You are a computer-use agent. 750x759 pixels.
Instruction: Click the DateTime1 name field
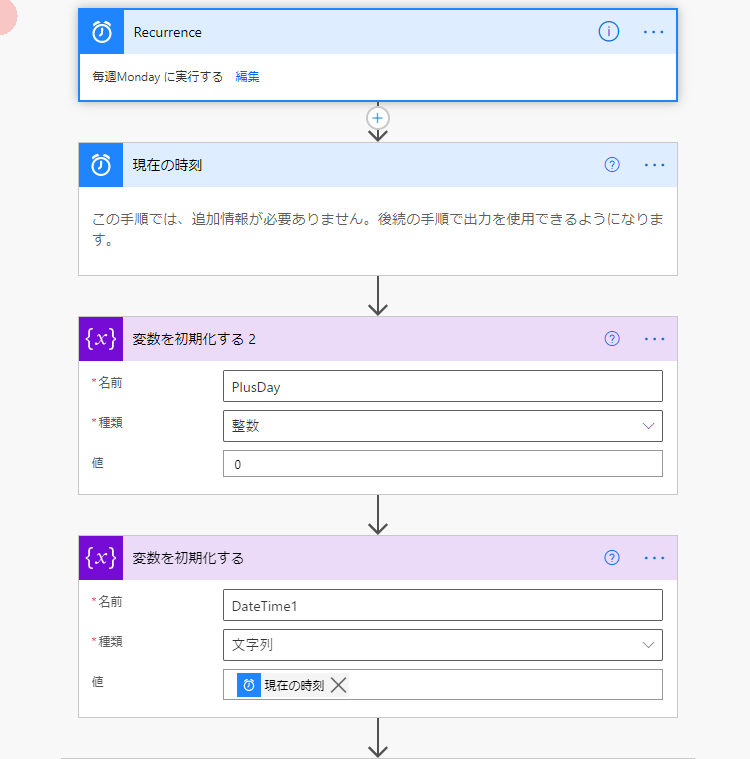pyautogui.click(x=443, y=605)
